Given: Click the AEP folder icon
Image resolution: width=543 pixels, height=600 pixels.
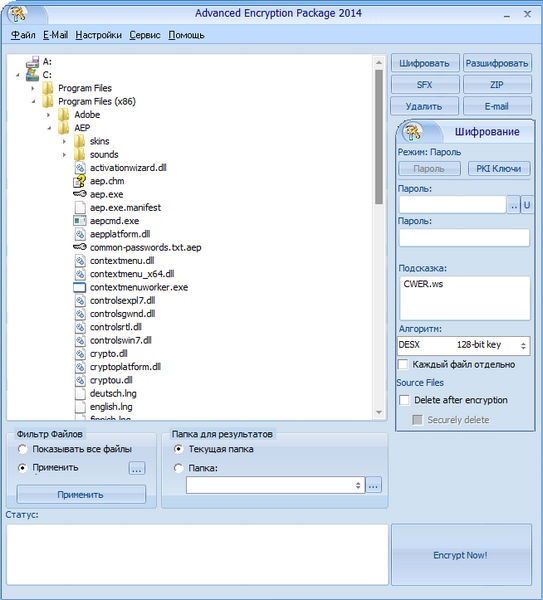Looking at the screenshot, I should pos(64,128).
